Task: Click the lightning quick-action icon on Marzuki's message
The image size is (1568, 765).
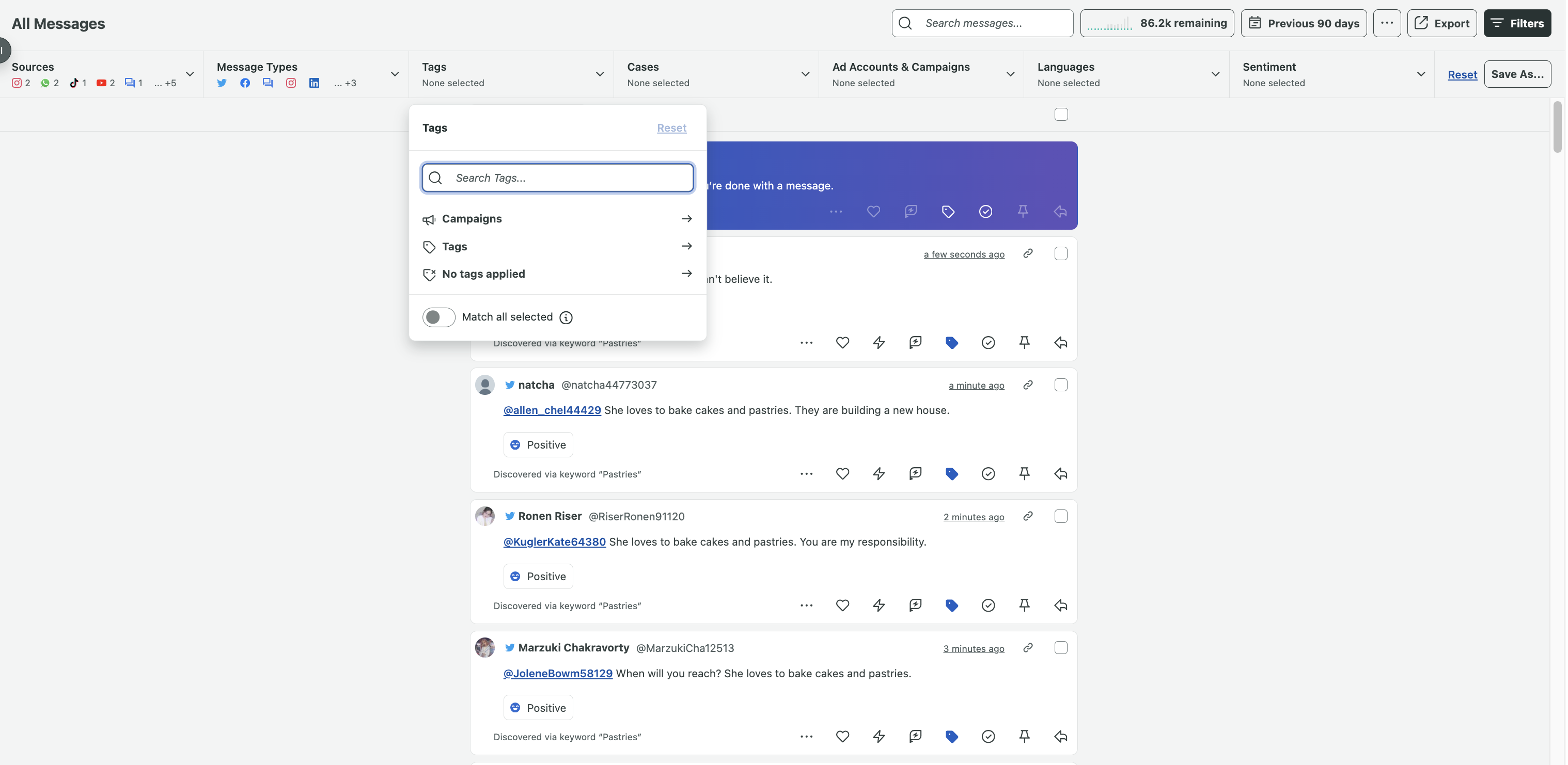Action: pos(879,737)
